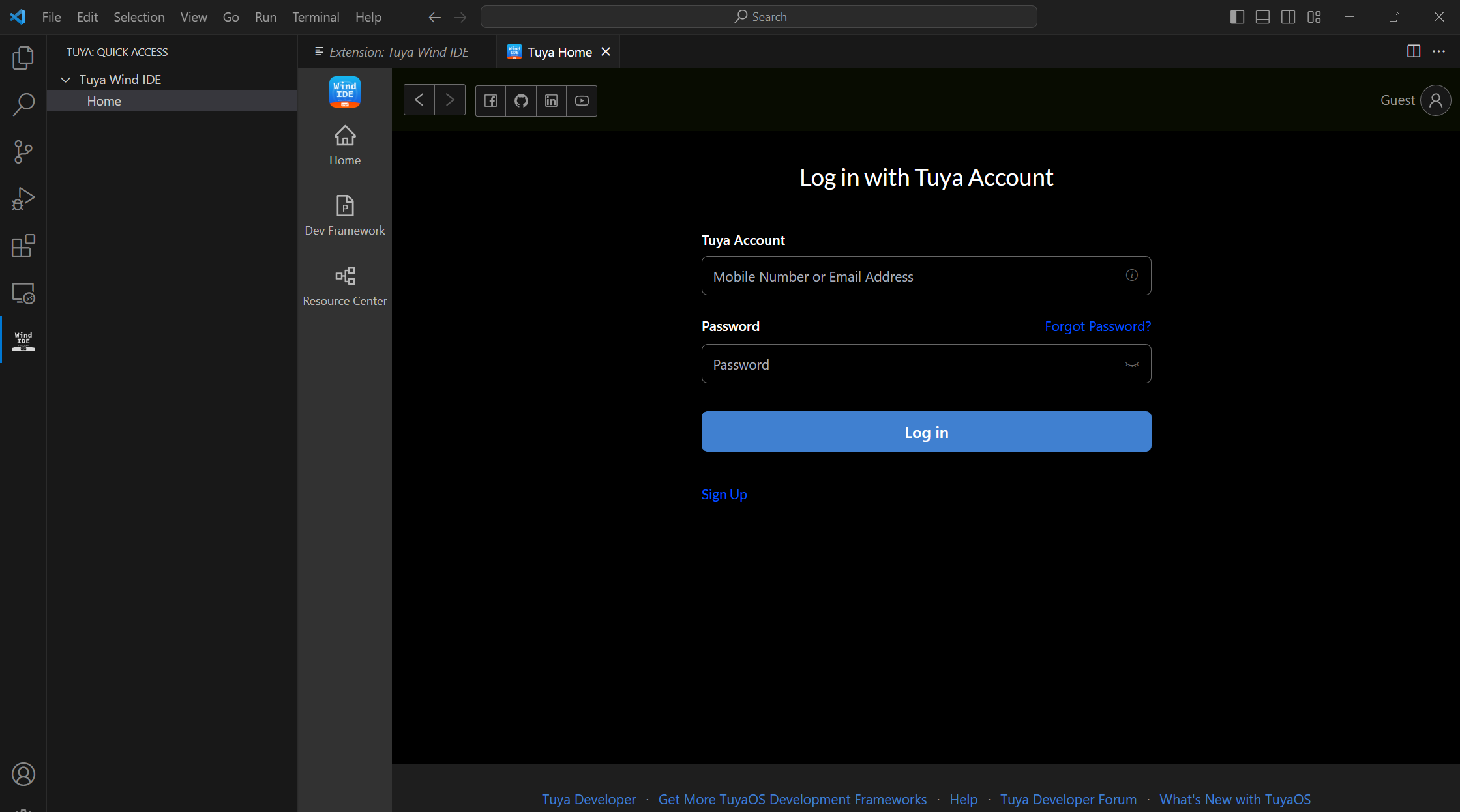This screenshot has width=1460, height=812.
Task: Open the Explorer view in activity bar
Action: tap(23, 58)
